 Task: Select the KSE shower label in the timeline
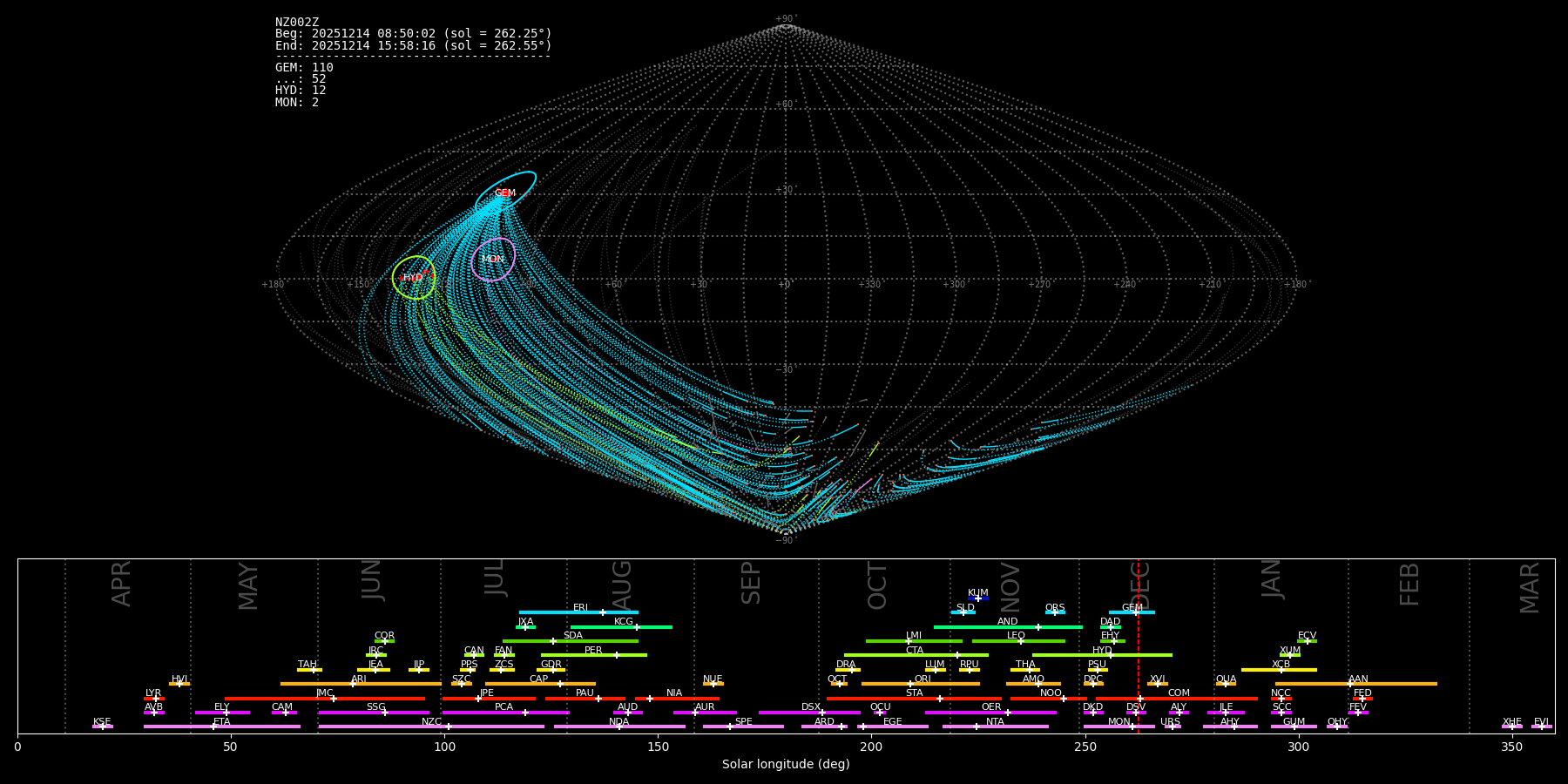(x=102, y=721)
